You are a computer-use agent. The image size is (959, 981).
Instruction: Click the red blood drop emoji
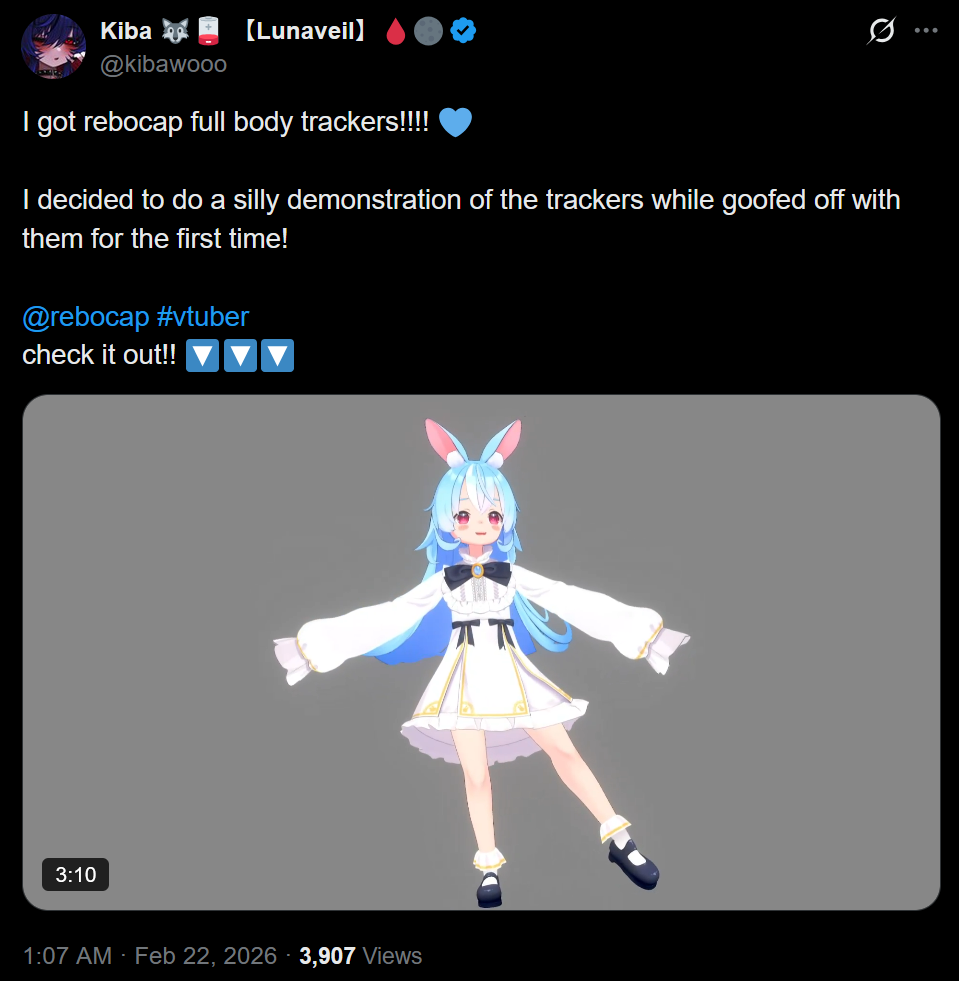(x=395, y=31)
